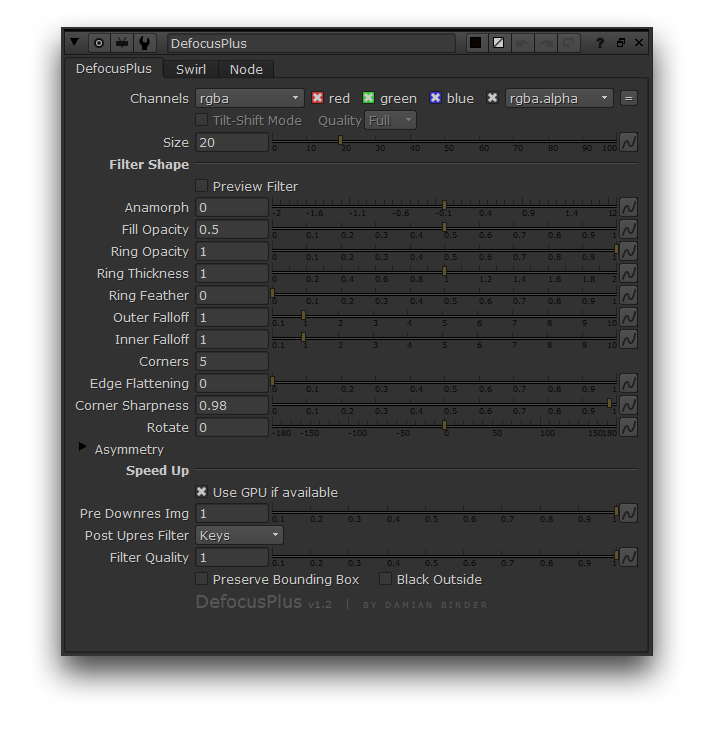Float the panel using the header icon

coord(620,43)
